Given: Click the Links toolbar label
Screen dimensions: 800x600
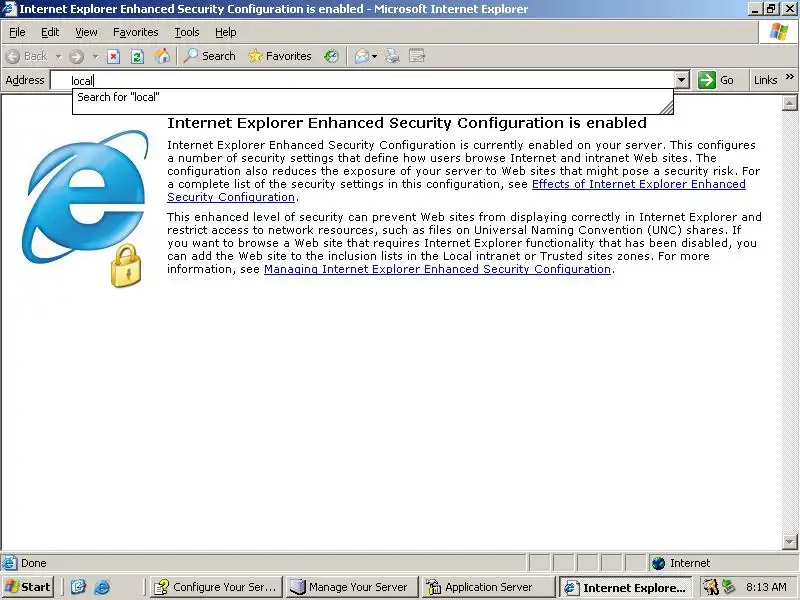Looking at the screenshot, I should pyautogui.click(x=765, y=80).
